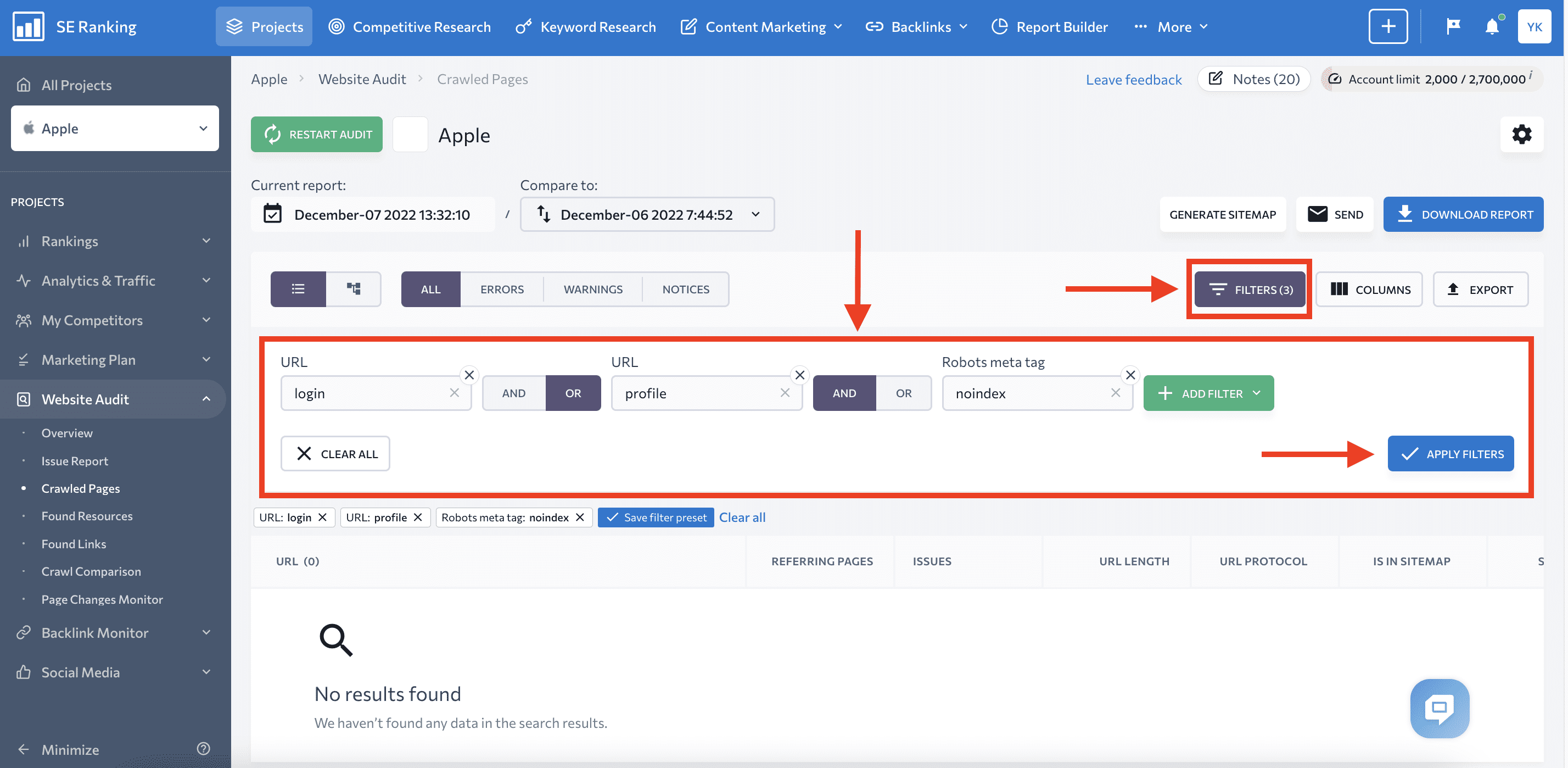This screenshot has width=1568, height=768.
Task: Select OR between login and profile filters
Action: [x=573, y=393]
